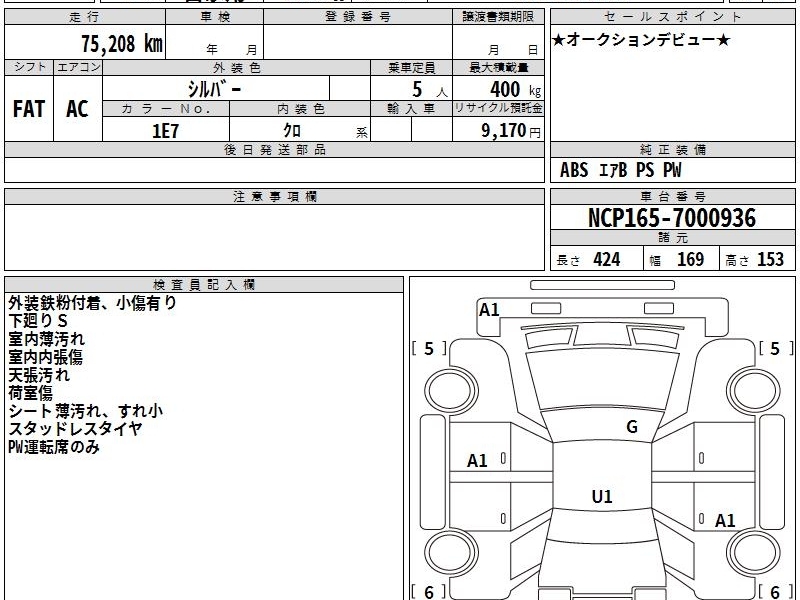Select the カラーNo. header

pyautogui.click(x=166, y=109)
